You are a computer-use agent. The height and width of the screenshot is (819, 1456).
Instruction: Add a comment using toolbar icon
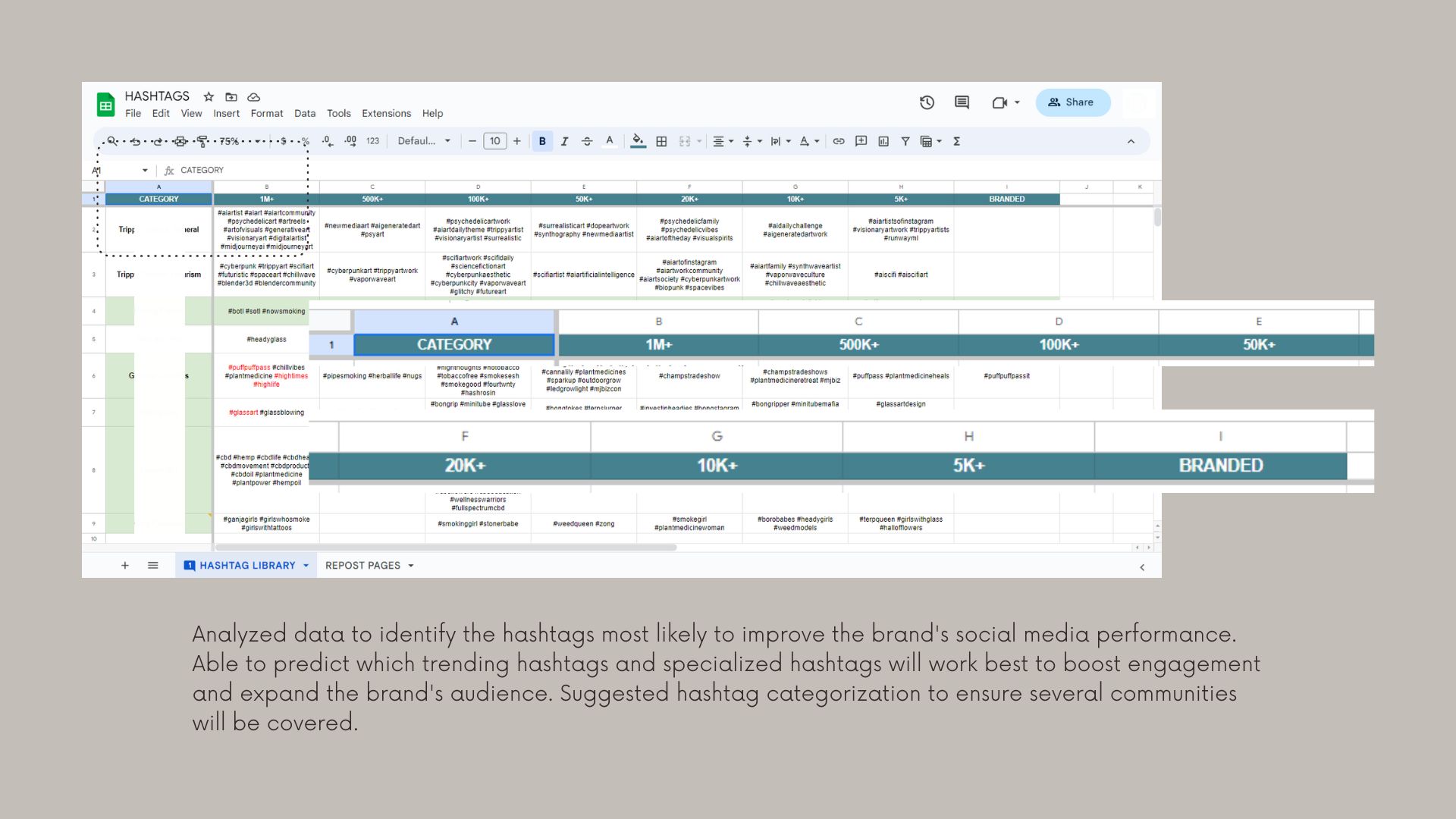[x=861, y=141]
